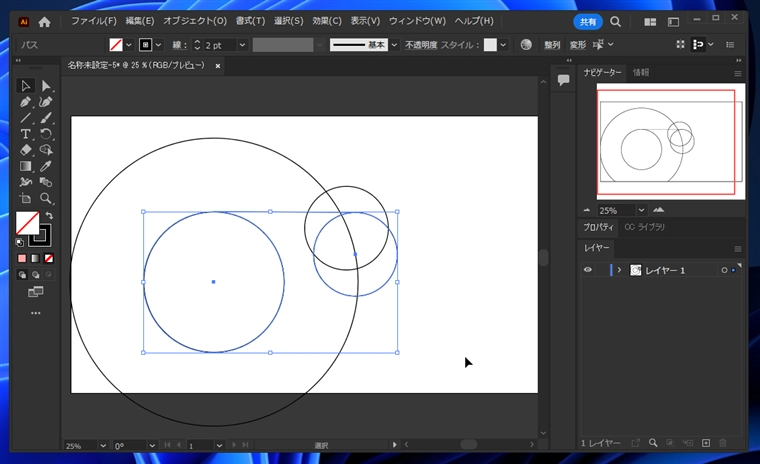Open the search icon in title bar
Viewport: 760px width, 464px height.
click(x=616, y=22)
